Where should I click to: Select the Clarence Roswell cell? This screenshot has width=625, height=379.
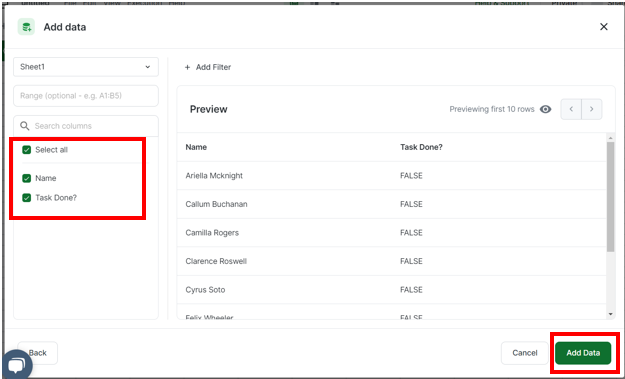(216, 261)
